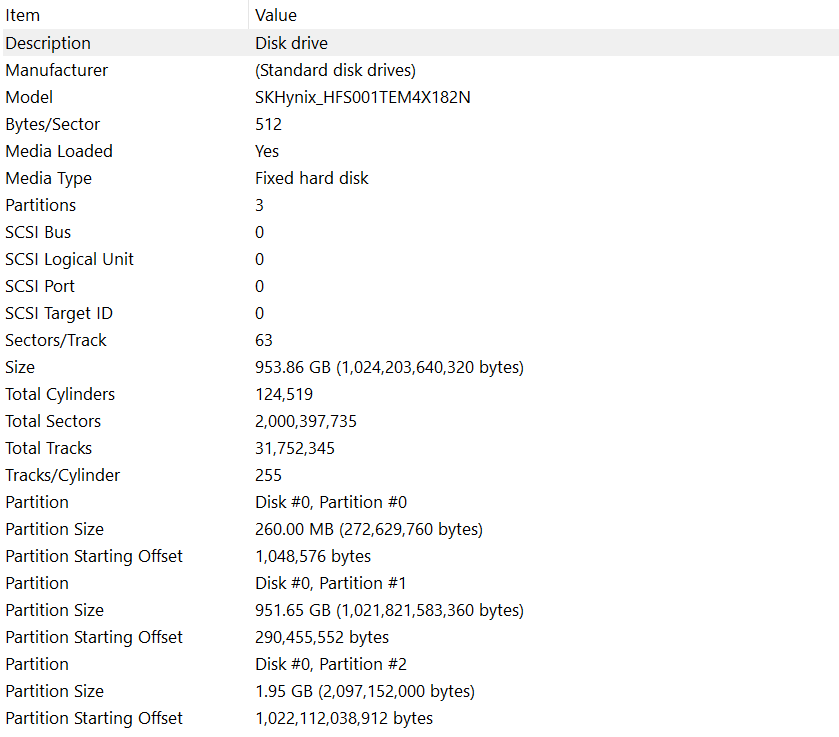Select the Partitions count row

[x=41, y=205]
